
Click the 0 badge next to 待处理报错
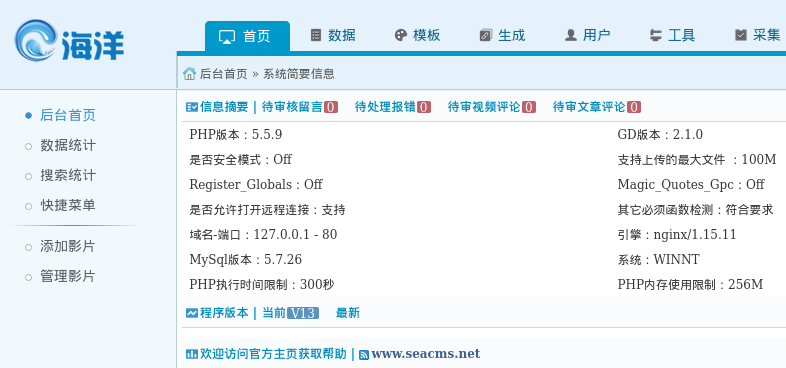(424, 107)
